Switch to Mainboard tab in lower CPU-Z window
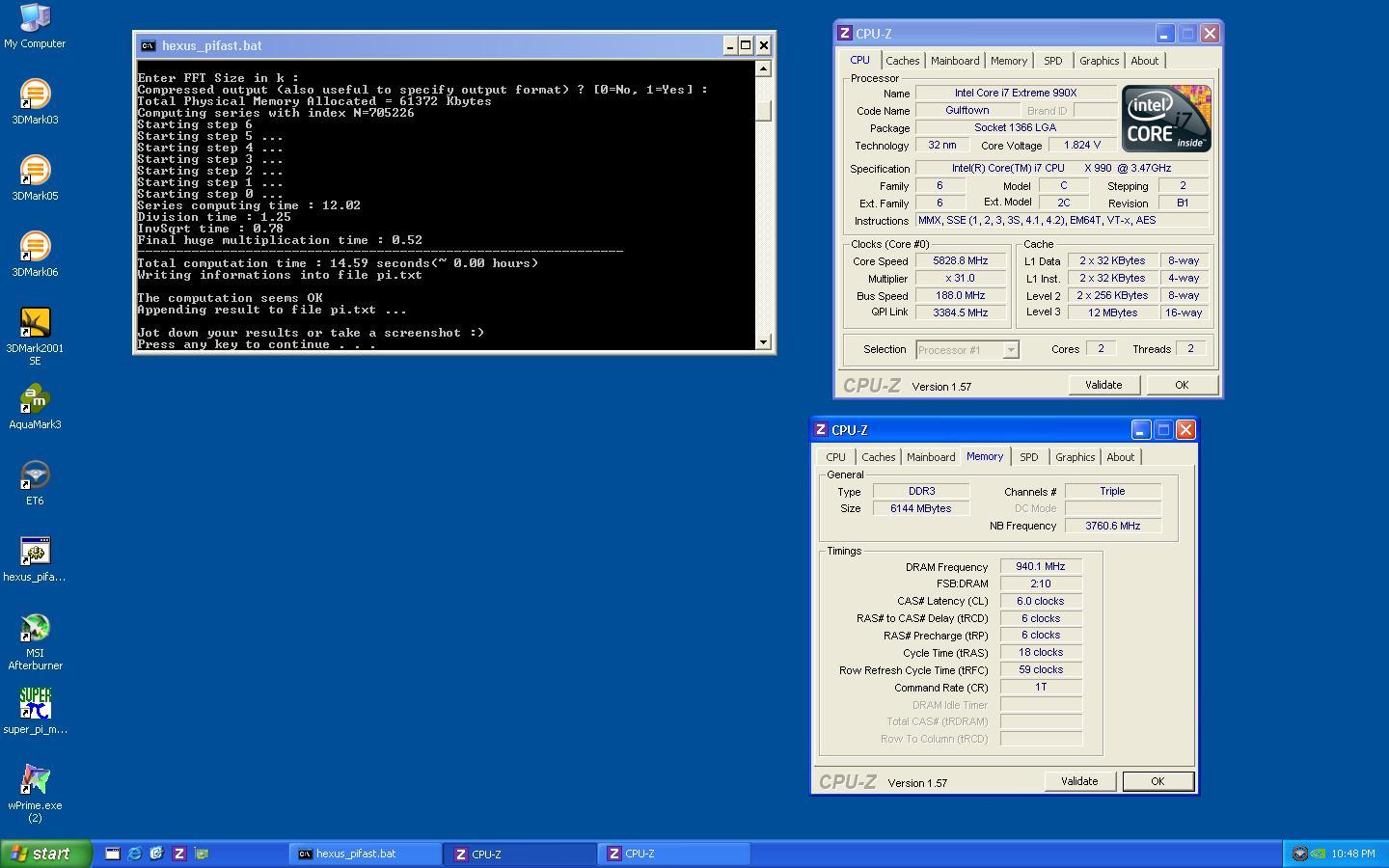 (x=931, y=457)
